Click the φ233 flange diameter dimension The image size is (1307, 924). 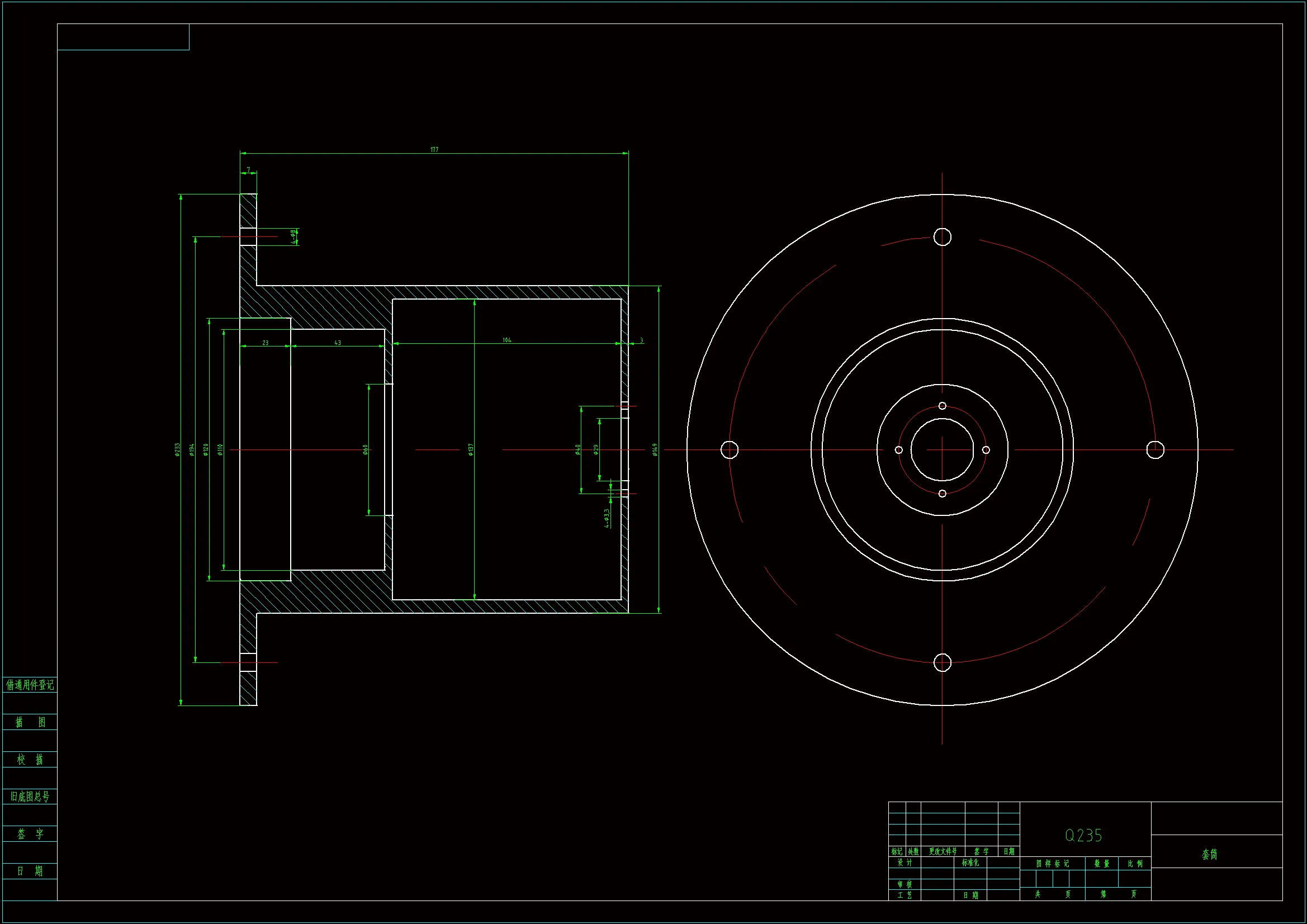pos(177,450)
